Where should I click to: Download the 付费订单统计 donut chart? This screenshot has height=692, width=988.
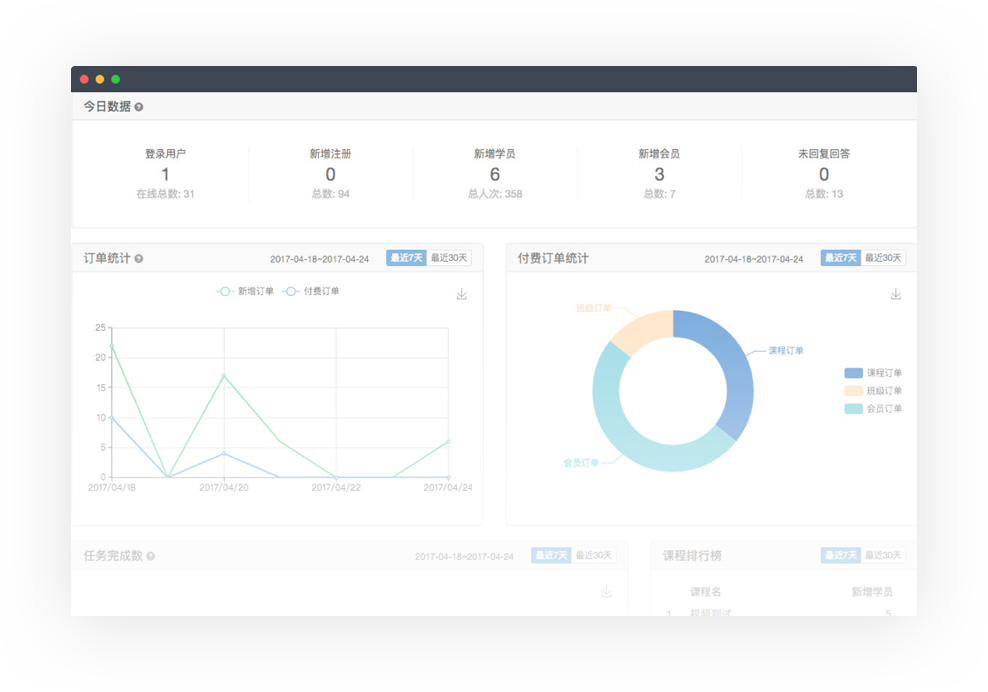(x=895, y=294)
